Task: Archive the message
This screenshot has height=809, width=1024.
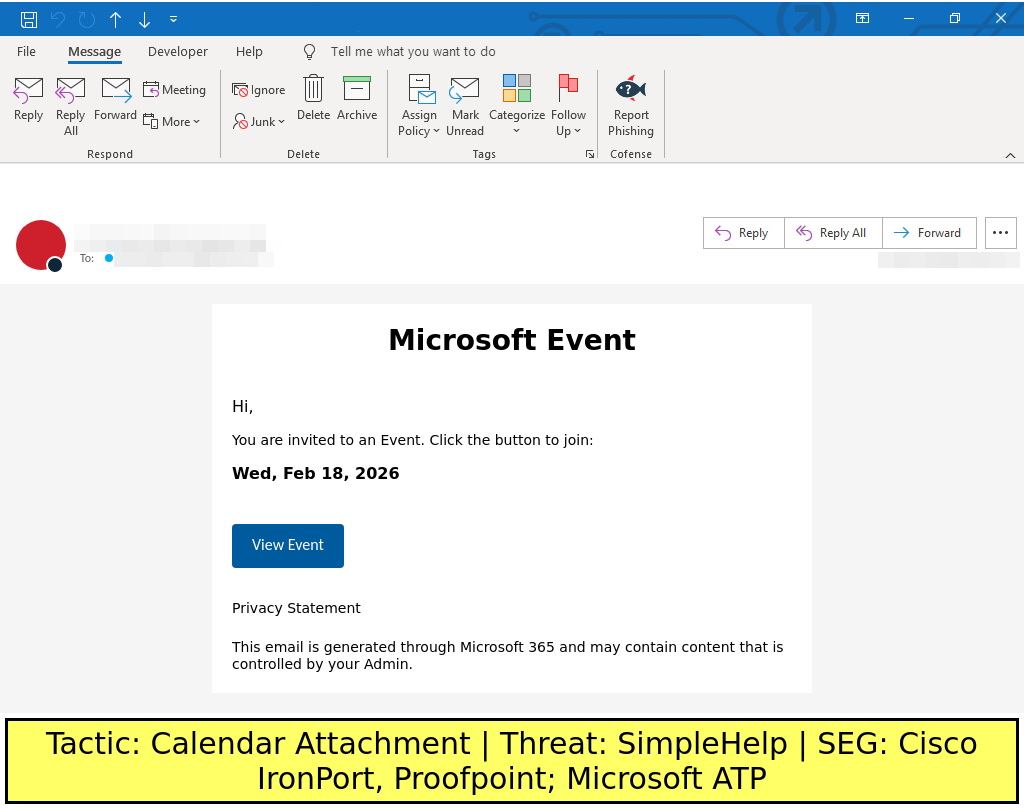Action: point(357,100)
